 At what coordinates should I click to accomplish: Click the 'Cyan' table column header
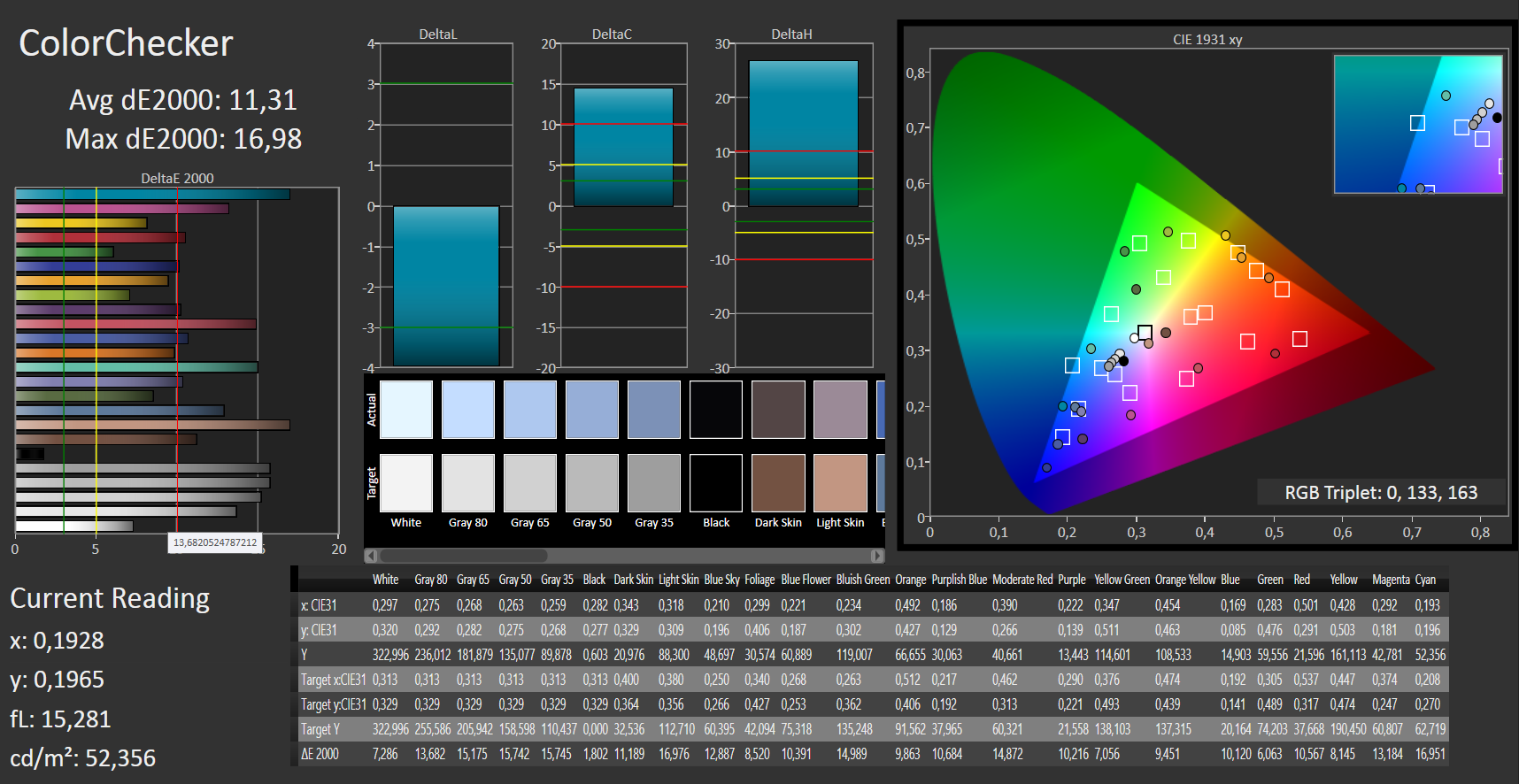1425,580
